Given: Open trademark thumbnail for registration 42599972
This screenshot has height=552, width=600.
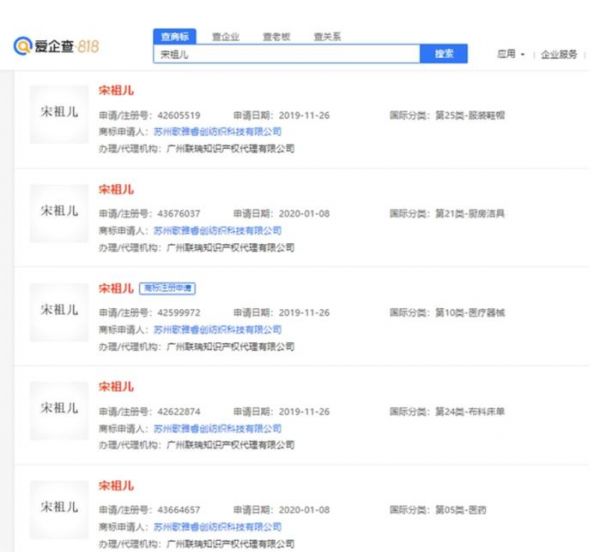Looking at the screenshot, I should [59, 312].
